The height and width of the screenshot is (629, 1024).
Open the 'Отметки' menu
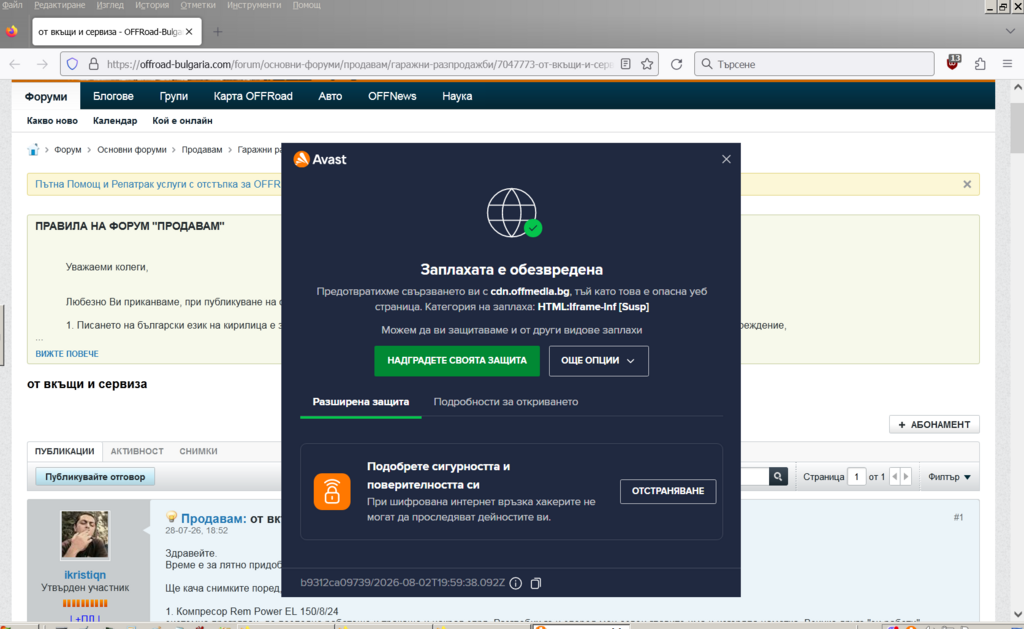pyautogui.click(x=198, y=5)
